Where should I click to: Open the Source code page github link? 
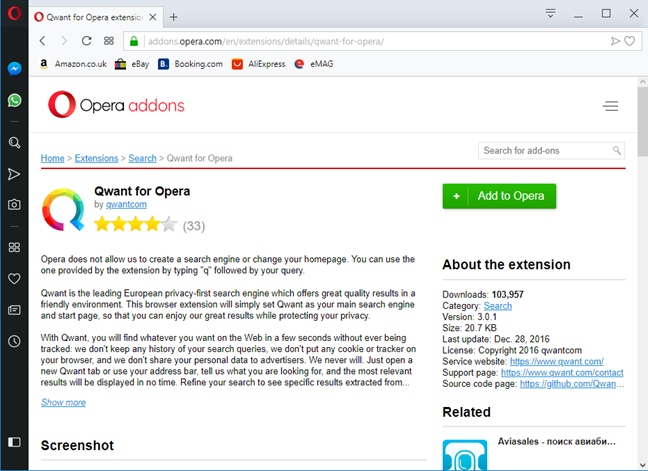pyautogui.click(x=572, y=384)
